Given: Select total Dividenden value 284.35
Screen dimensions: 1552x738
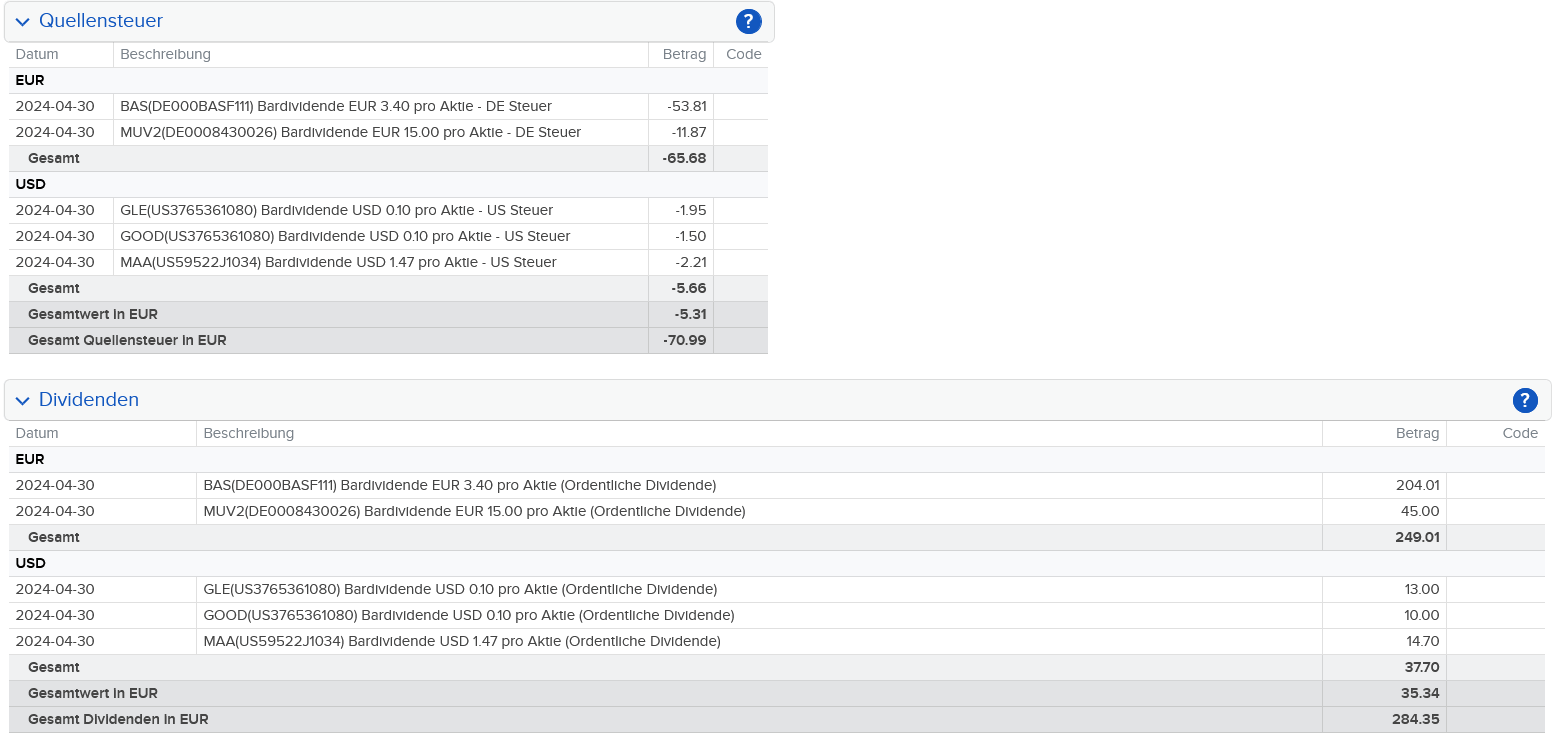Looking at the screenshot, I should click(1416, 719).
